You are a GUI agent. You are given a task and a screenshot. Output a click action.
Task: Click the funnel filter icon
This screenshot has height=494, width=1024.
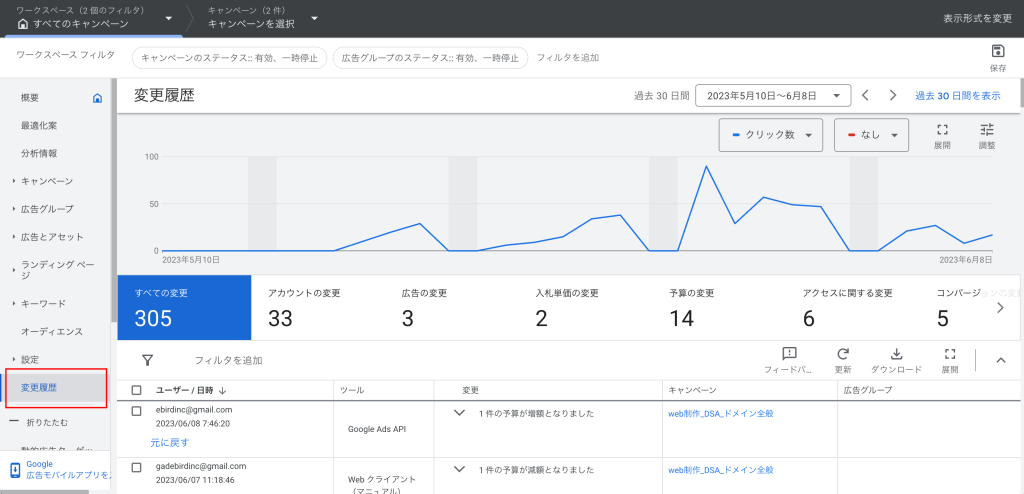coord(148,360)
